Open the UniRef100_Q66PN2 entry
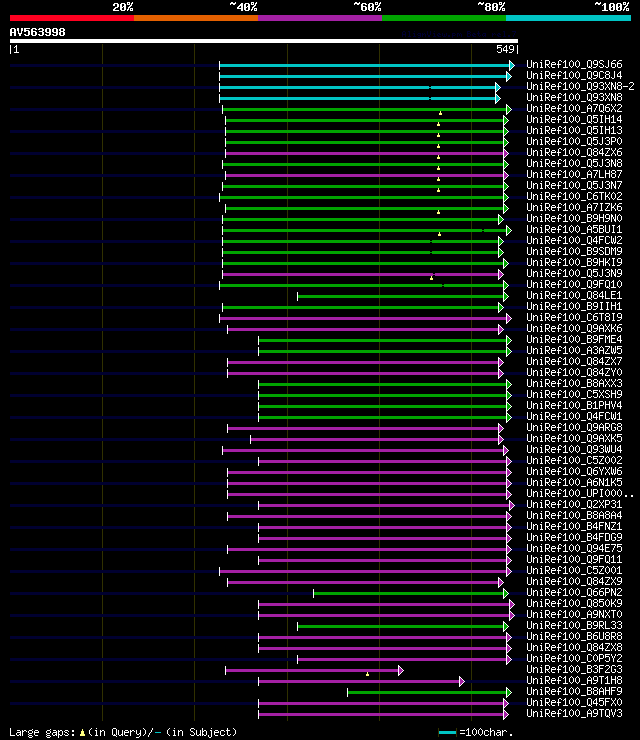This screenshot has width=640, height=740. pyautogui.click(x=574, y=593)
